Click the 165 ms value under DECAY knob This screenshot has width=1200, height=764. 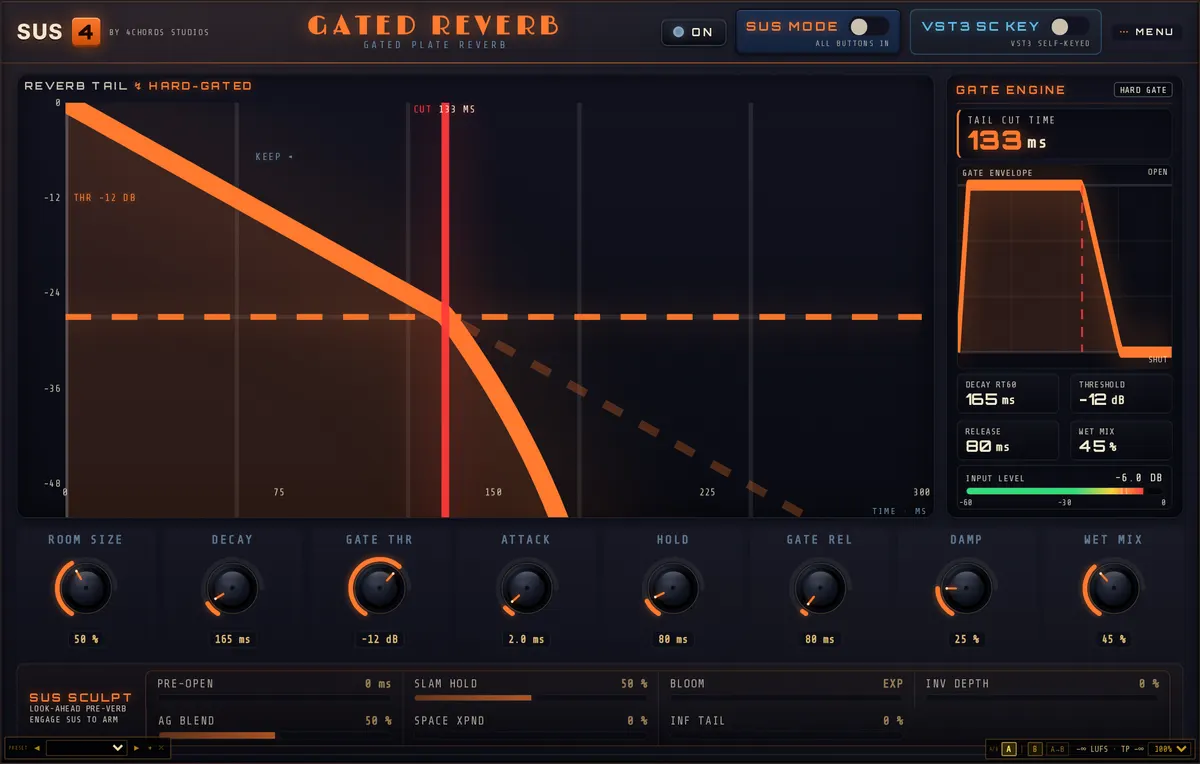(x=232, y=639)
